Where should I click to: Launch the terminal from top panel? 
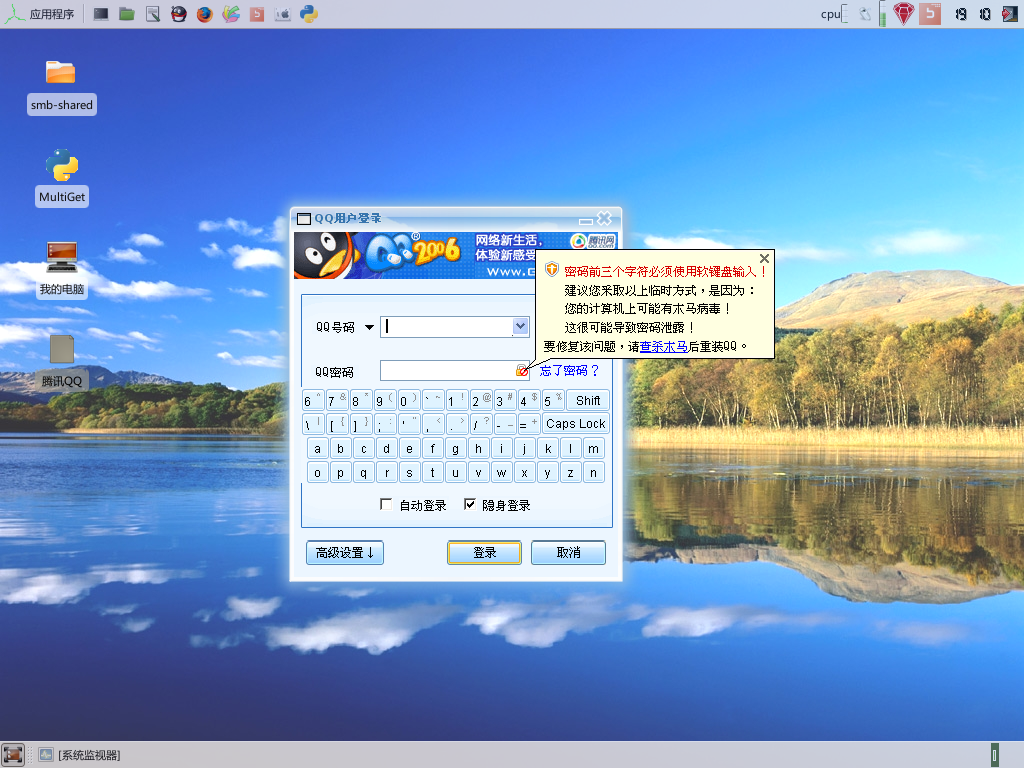point(101,14)
